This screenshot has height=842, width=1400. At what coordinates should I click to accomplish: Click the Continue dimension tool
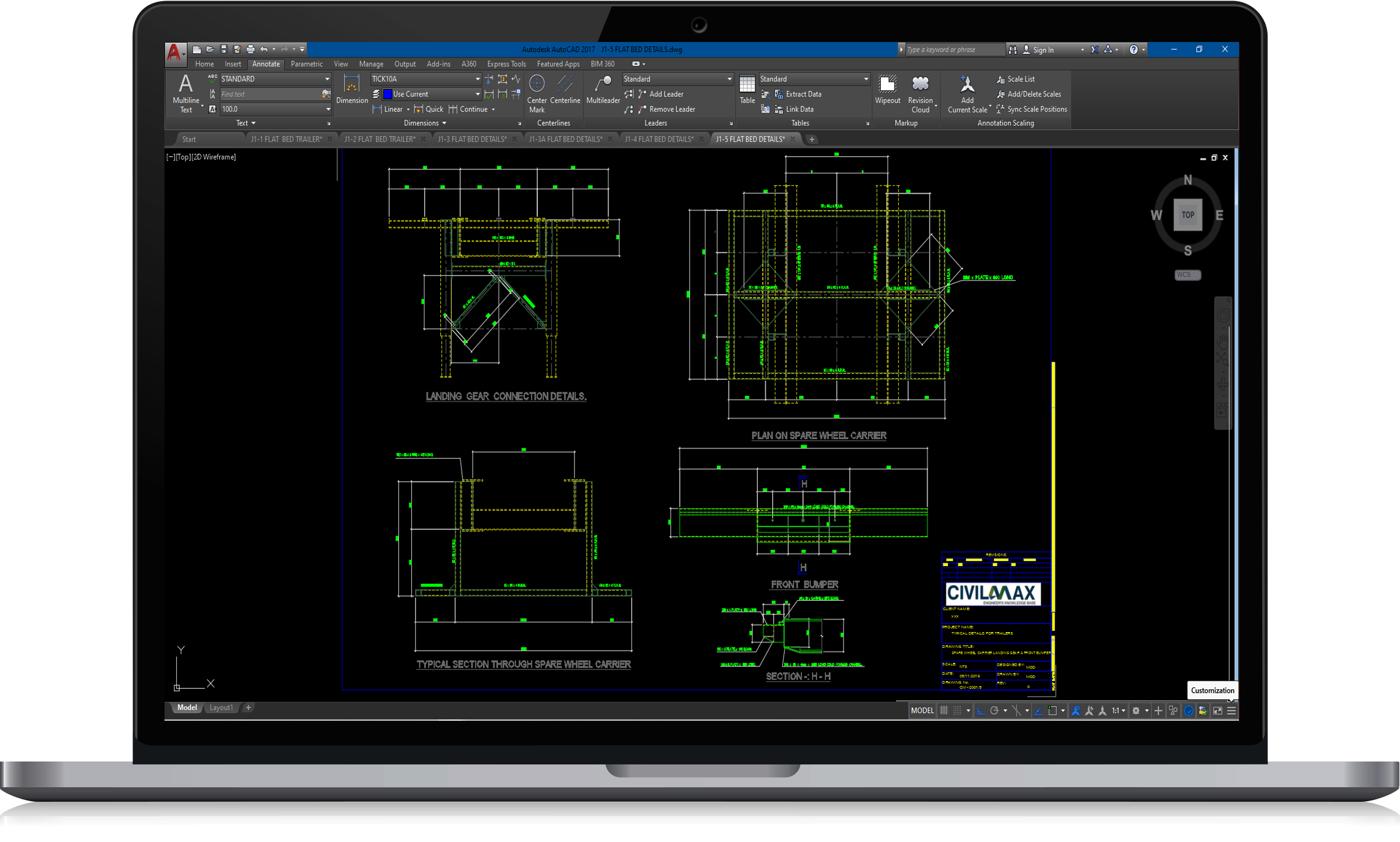click(468, 109)
